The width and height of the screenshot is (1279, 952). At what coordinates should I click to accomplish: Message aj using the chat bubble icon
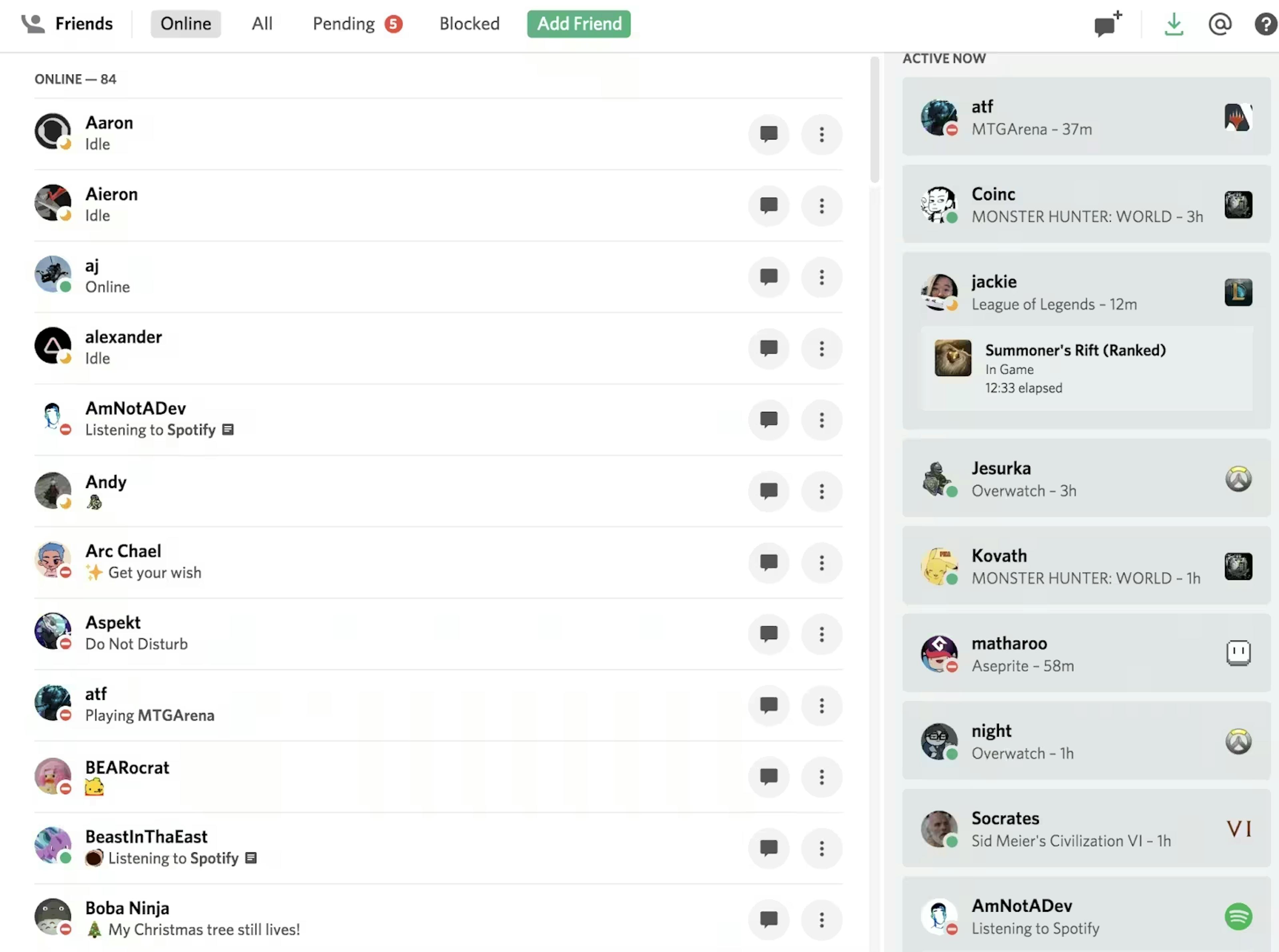768,277
